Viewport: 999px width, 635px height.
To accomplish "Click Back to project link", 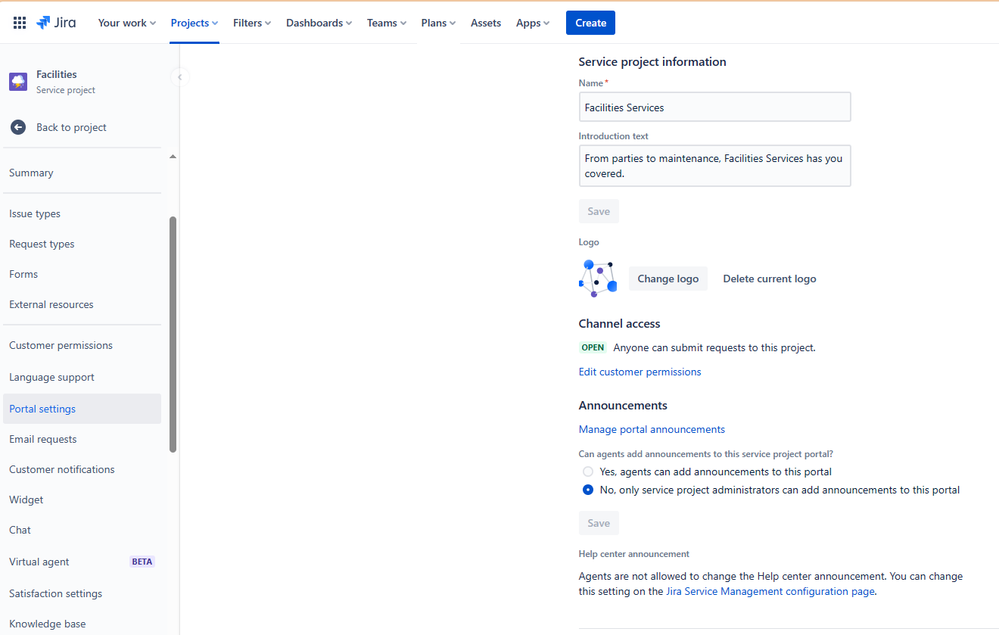I will pyautogui.click(x=71, y=127).
